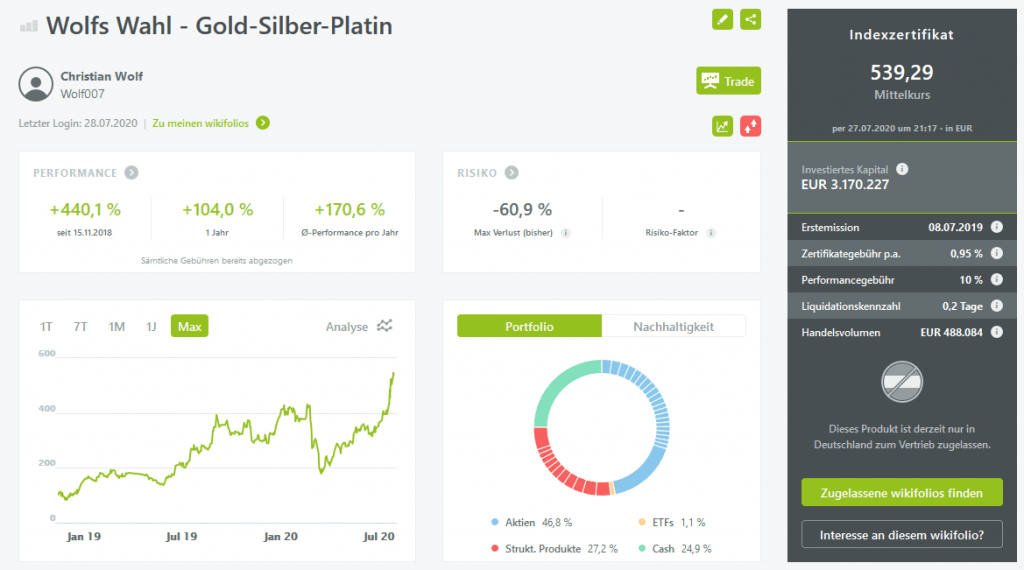Click the red up-down arrows icon
Image resolution: width=1024 pixels, height=570 pixels.
(750, 126)
